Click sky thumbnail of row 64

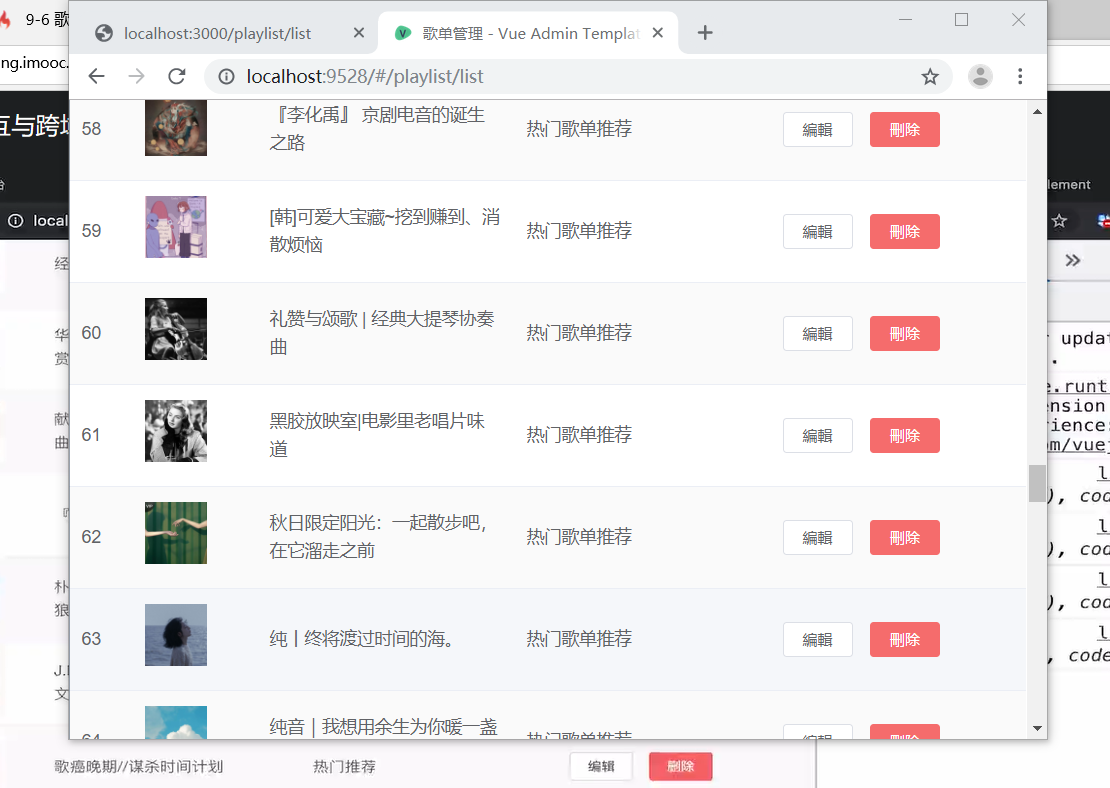[x=176, y=722]
